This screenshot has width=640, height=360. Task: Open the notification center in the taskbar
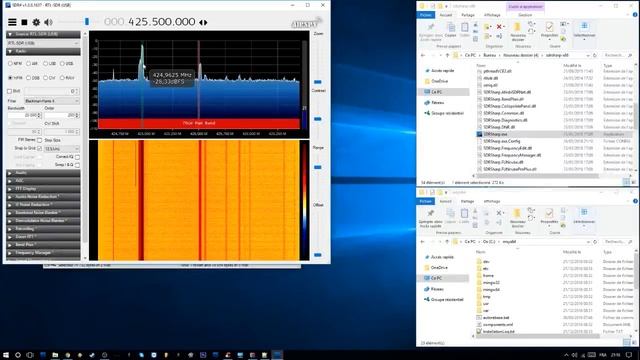(629, 355)
